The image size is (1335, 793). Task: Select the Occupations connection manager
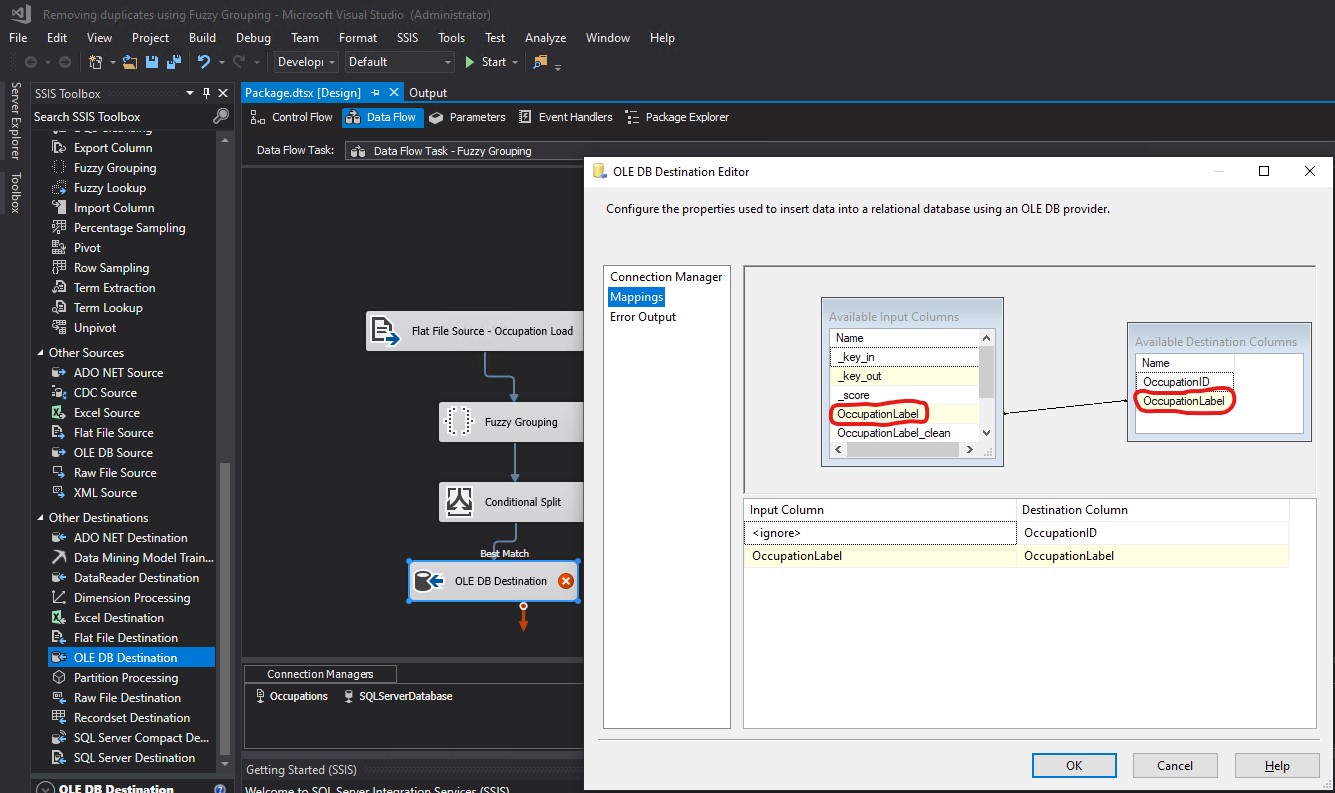(291, 696)
